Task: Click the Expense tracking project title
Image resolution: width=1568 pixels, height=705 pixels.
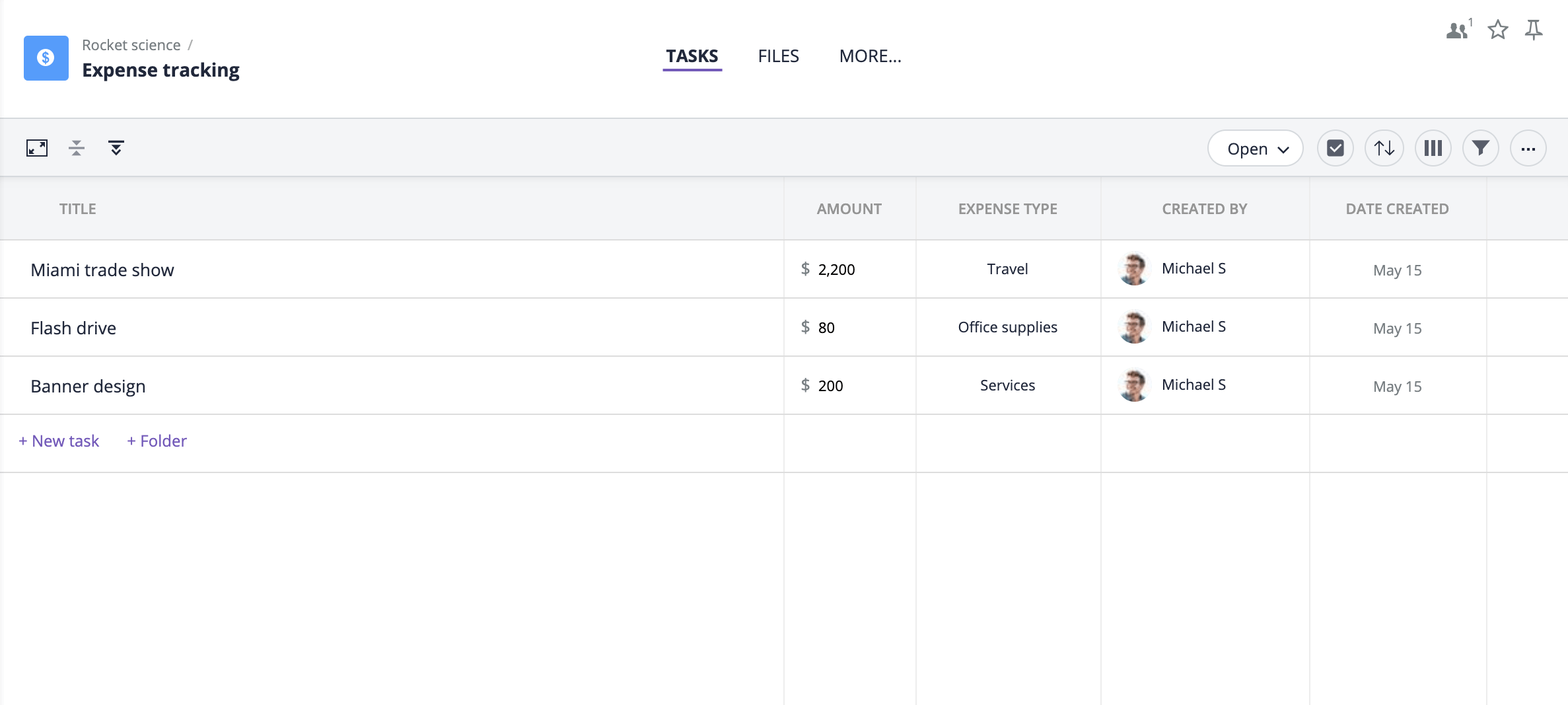Action: click(160, 70)
